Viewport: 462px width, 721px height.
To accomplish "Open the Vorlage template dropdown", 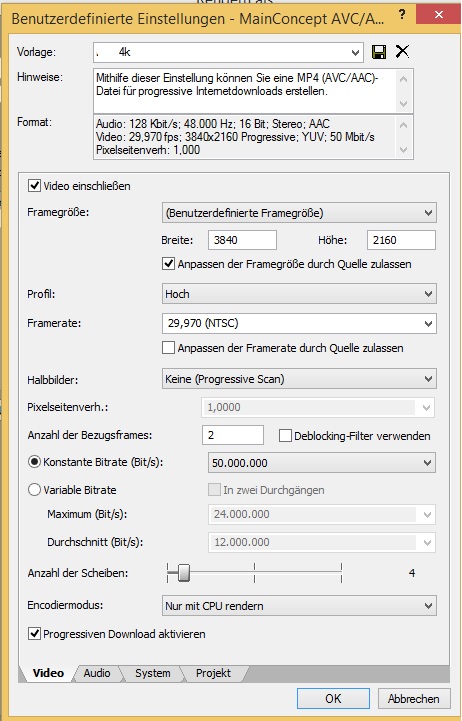I will [x=228, y=52].
